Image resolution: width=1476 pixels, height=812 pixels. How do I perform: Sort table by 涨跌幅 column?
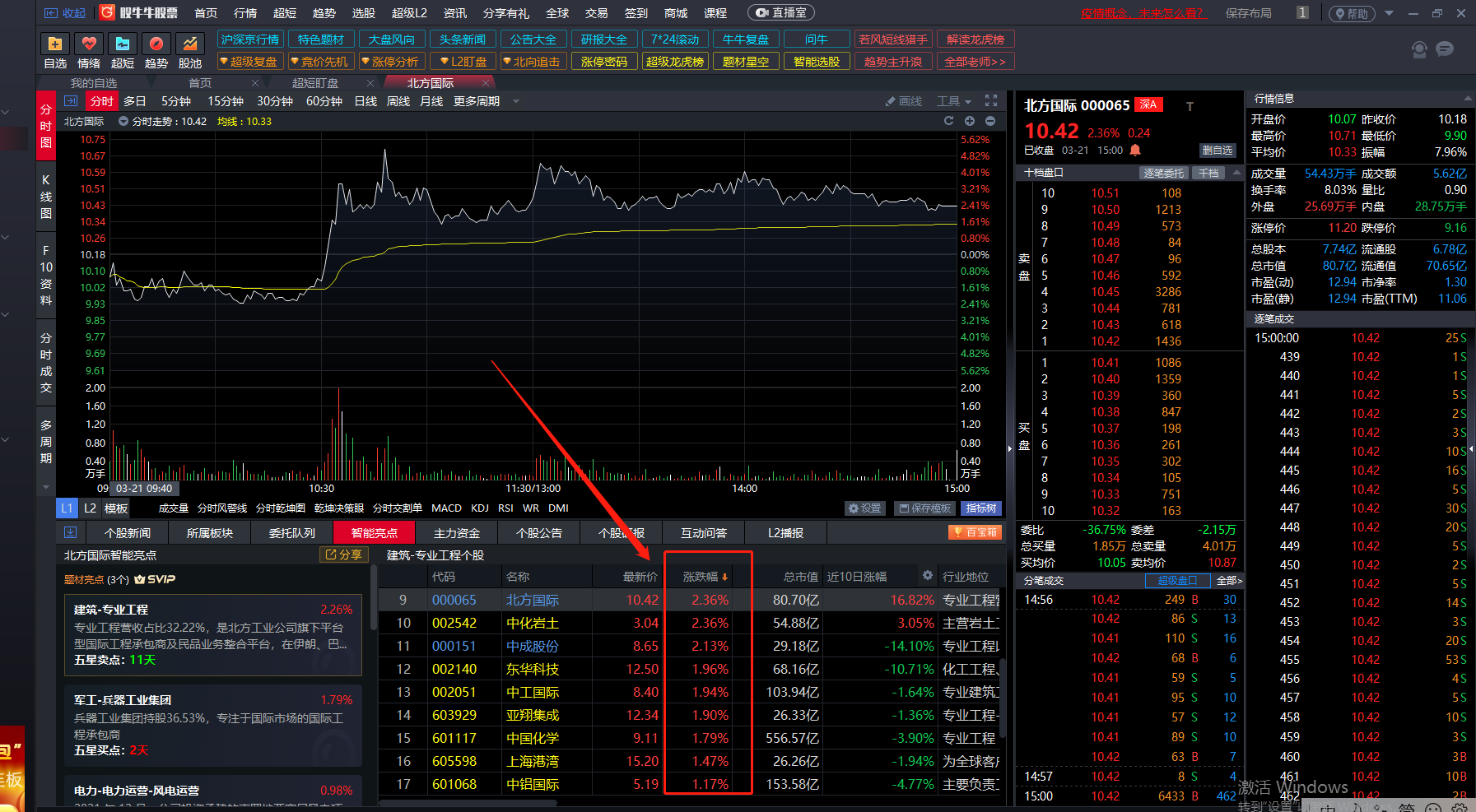click(x=705, y=577)
